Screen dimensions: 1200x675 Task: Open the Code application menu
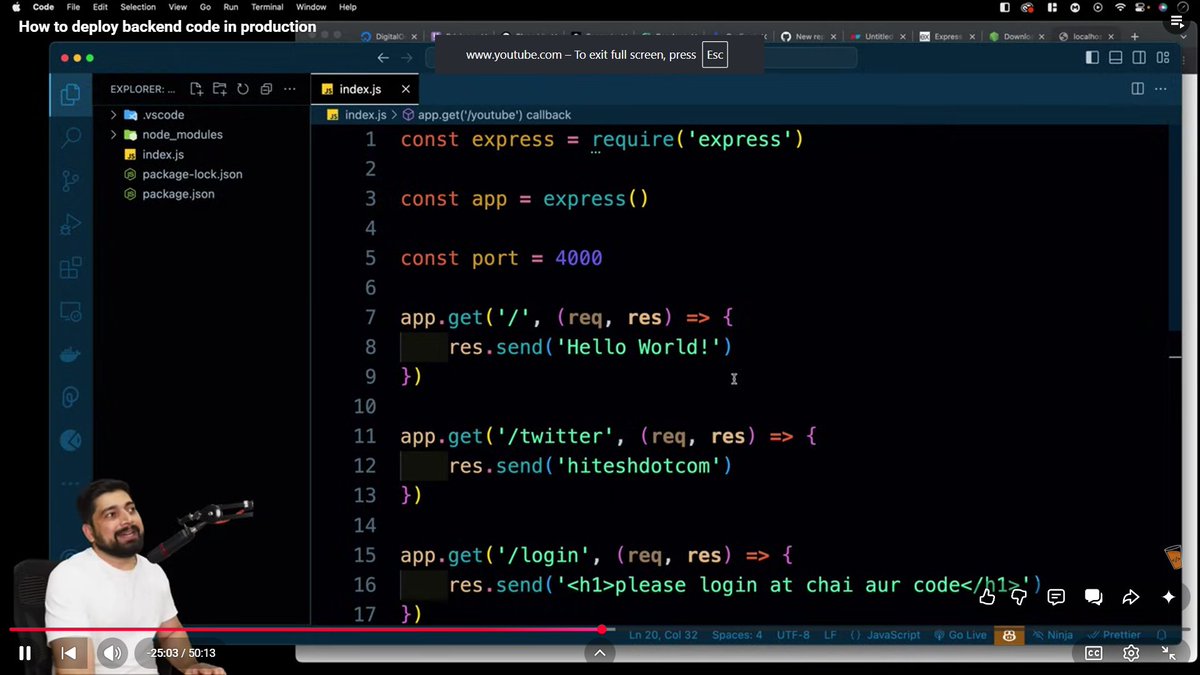click(43, 7)
